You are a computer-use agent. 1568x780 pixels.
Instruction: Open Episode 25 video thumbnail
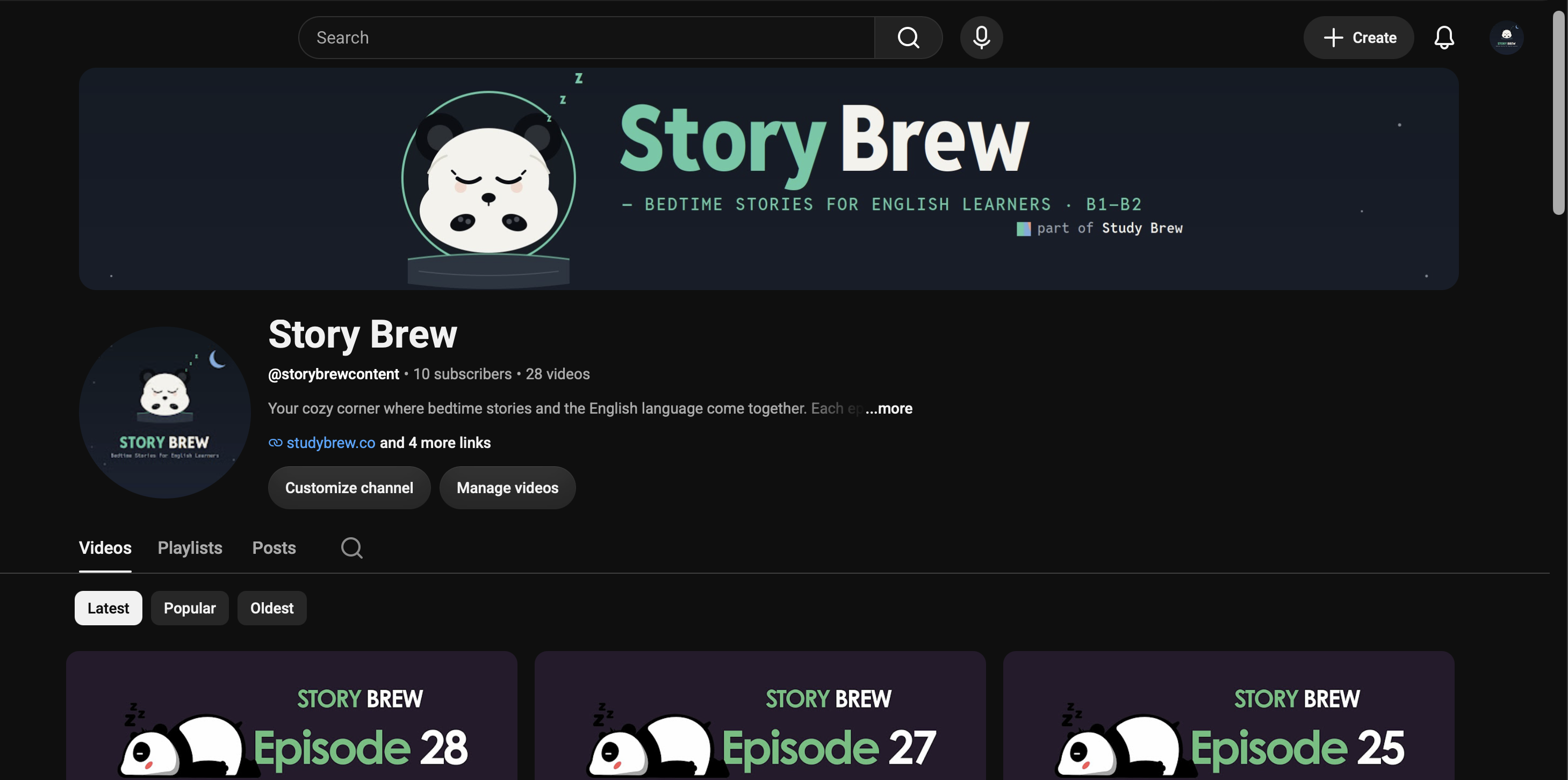(1229, 716)
